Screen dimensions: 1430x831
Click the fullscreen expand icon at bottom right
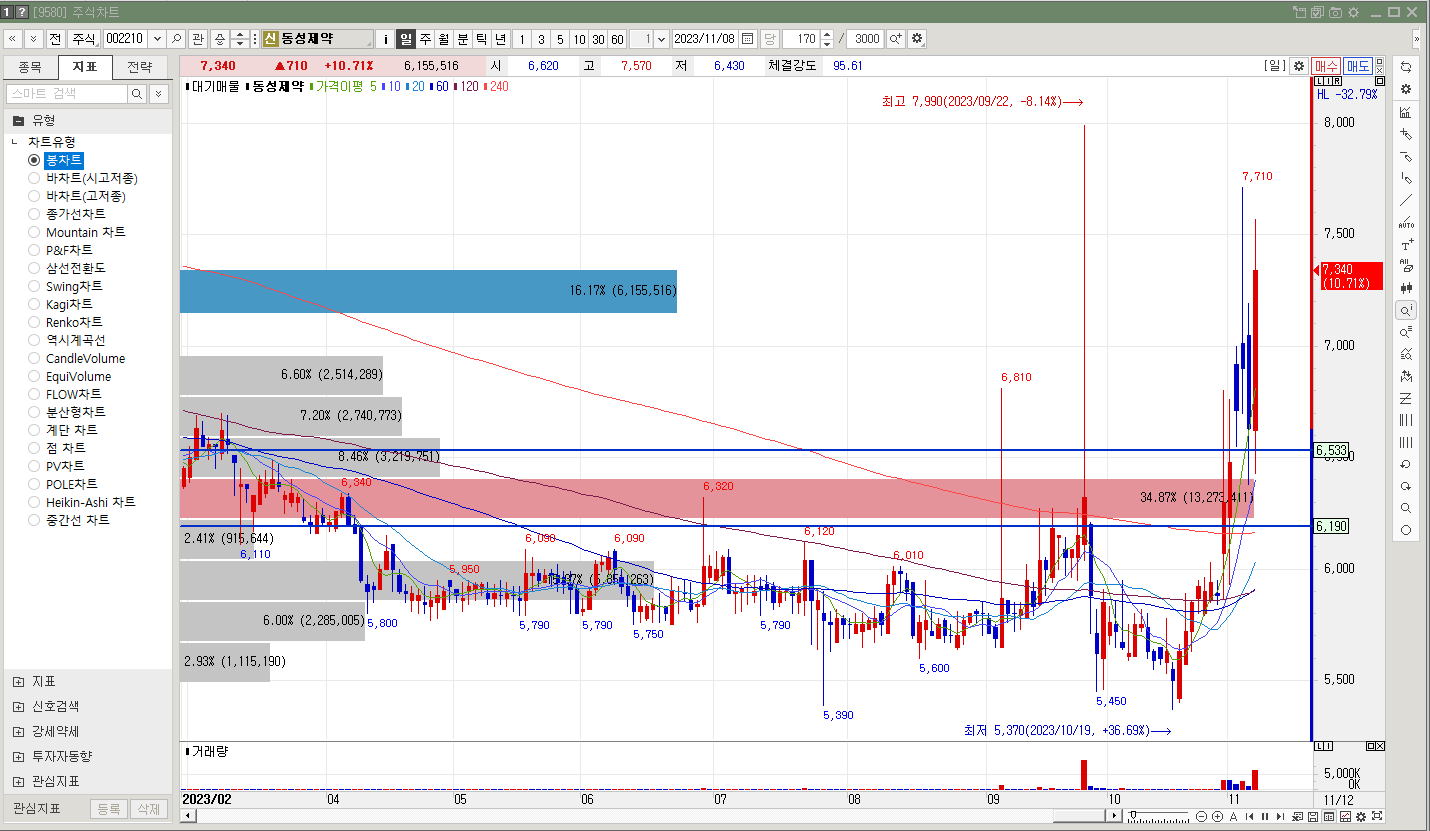coord(1376,816)
